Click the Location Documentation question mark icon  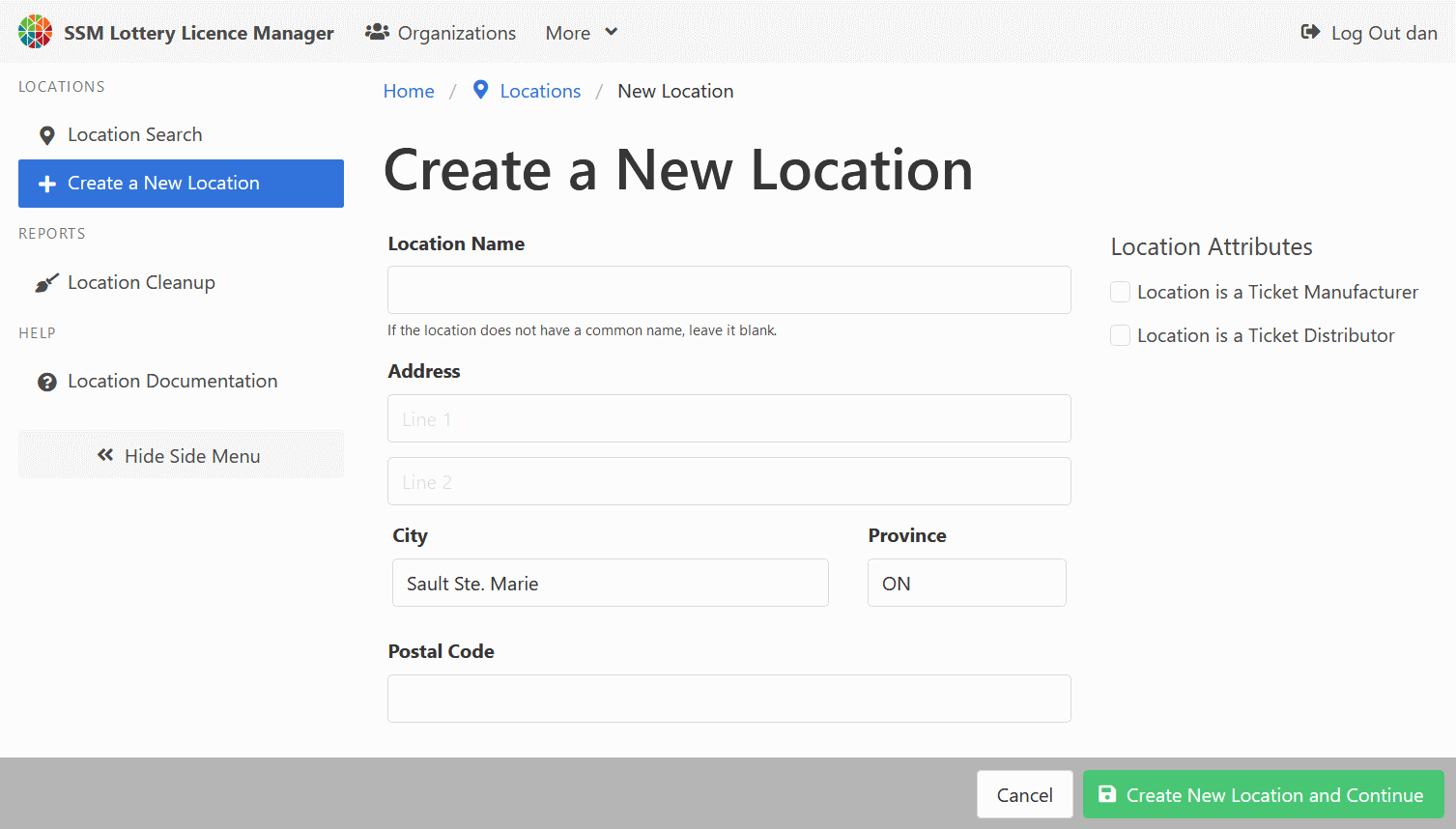pos(46,382)
